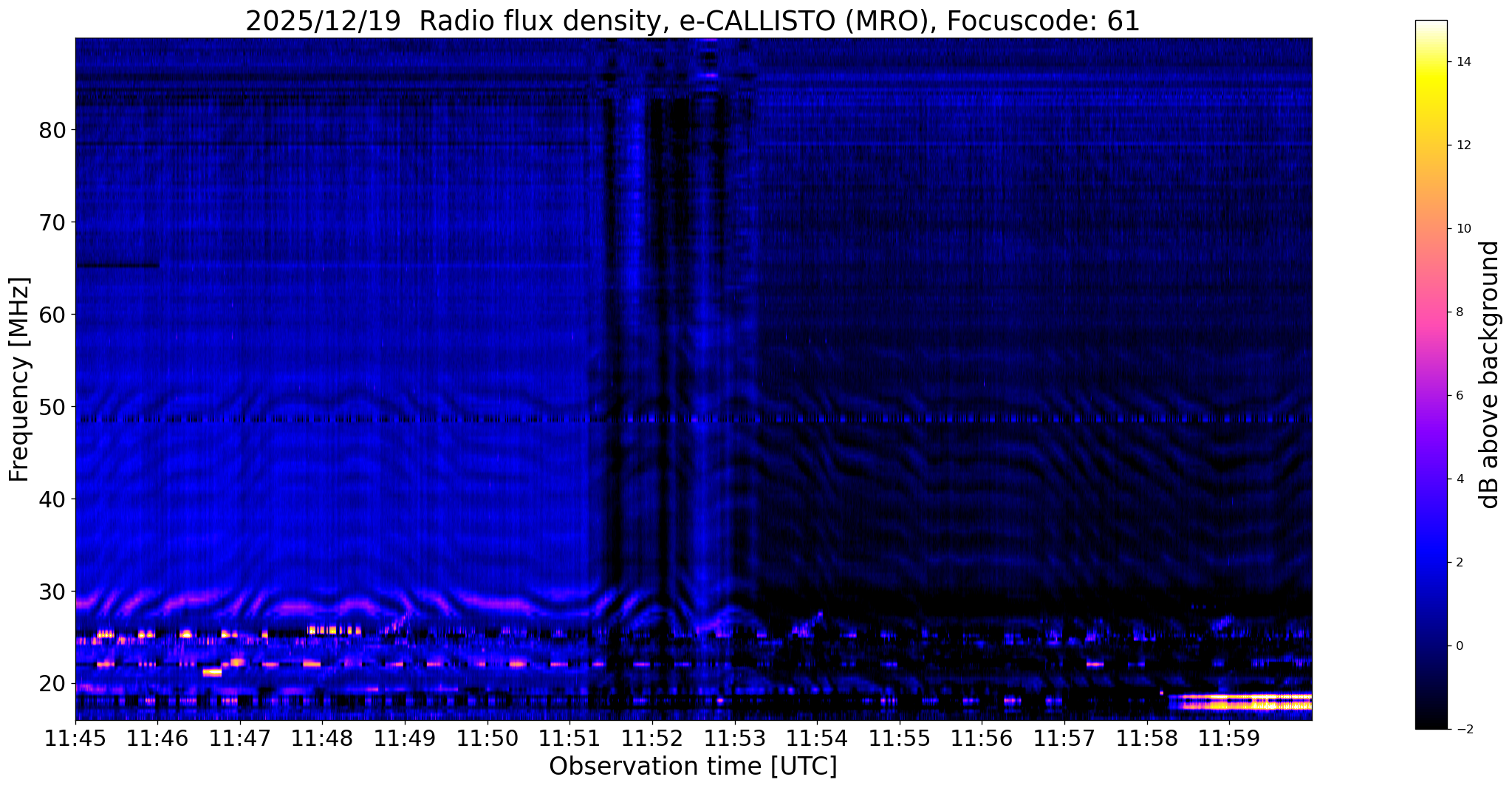The height and width of the screenshot is (788, 1512).
Task: Click the 11:47 time tick label
Action: point(240,738)
